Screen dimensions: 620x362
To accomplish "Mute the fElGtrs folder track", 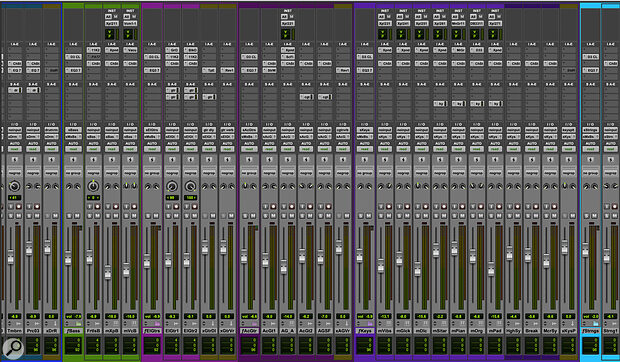I will click(156, 216).
